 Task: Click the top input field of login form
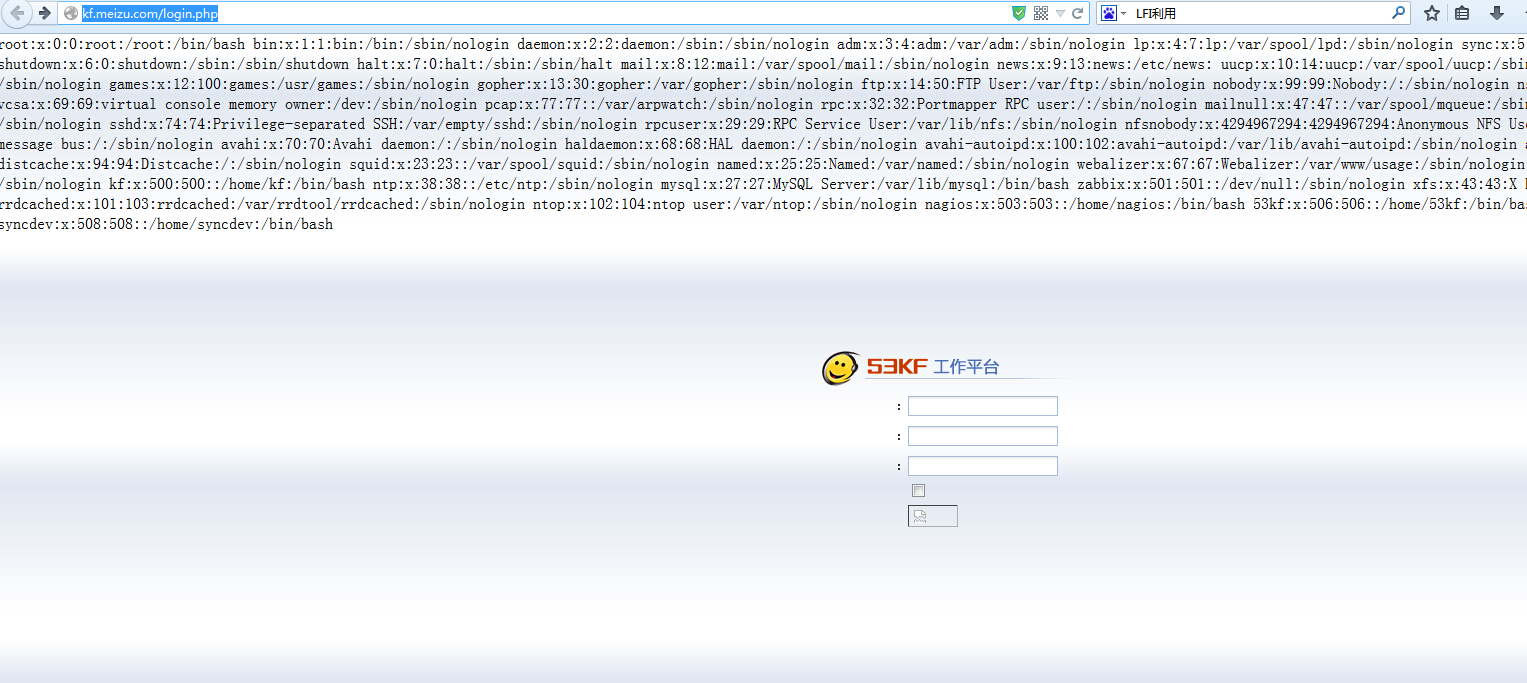pos(983,406)
